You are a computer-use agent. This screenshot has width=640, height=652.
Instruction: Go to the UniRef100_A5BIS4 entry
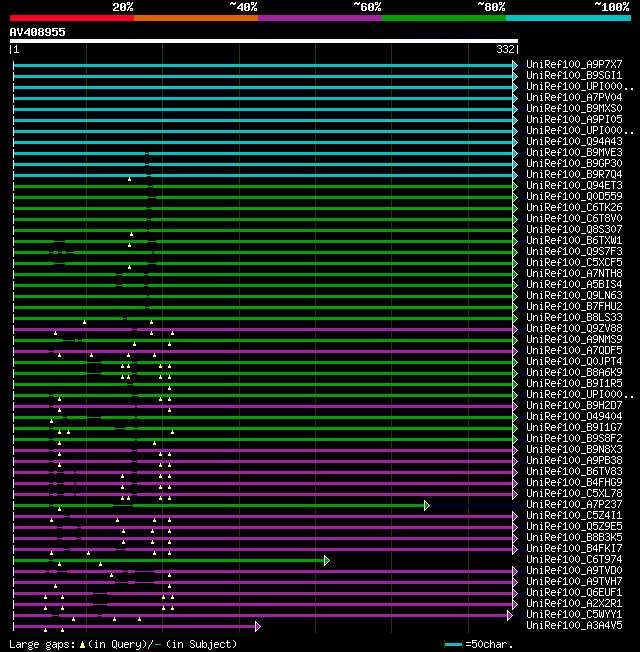click(574, 284)
